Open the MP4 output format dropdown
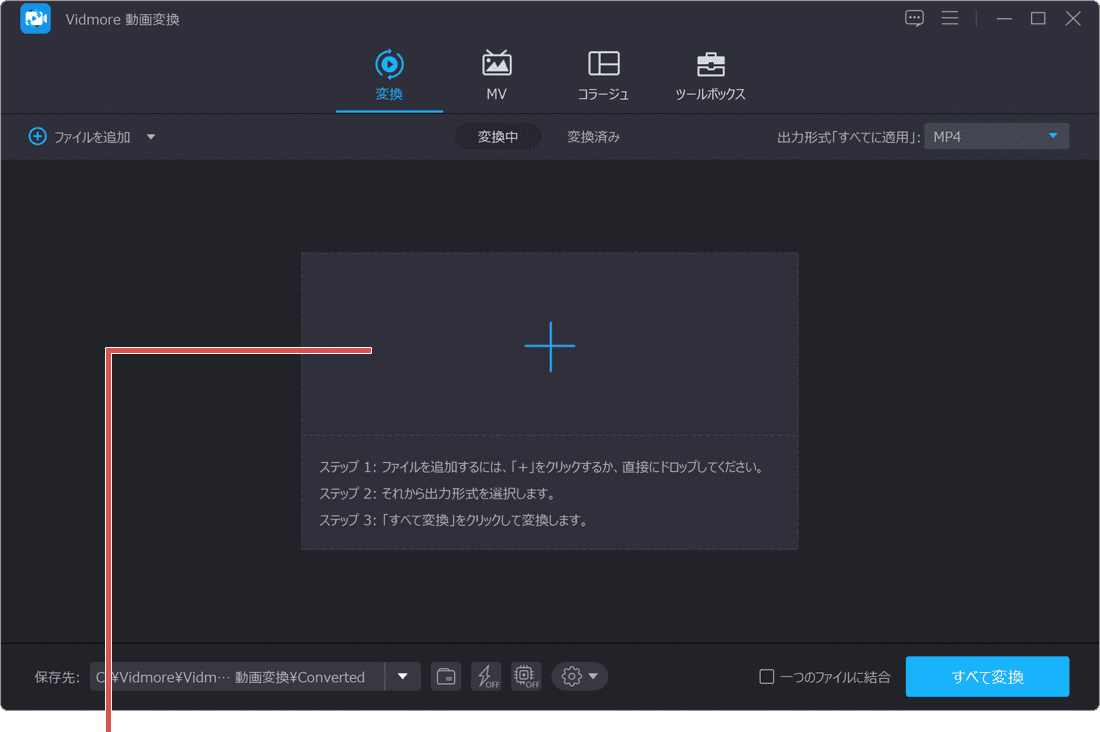This screenshot has width=1100, height=732. pyautogui.click(x=996, y=136)
